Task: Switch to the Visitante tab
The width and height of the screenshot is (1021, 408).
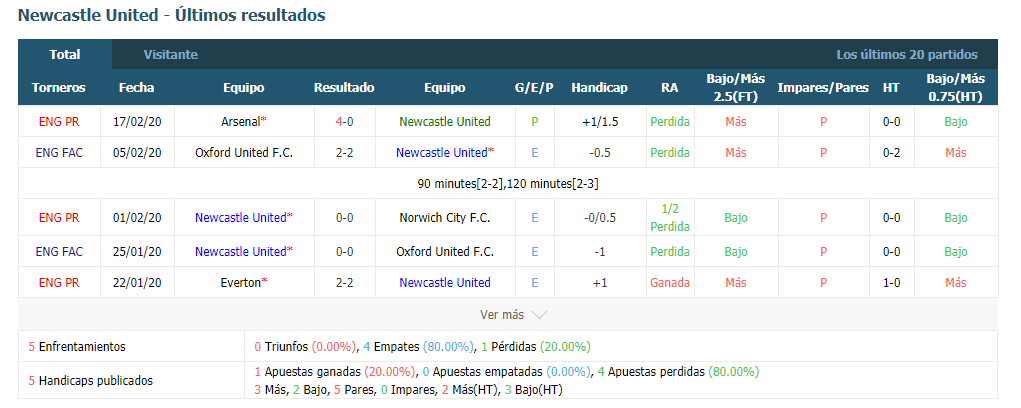Action: click(171, 55)
